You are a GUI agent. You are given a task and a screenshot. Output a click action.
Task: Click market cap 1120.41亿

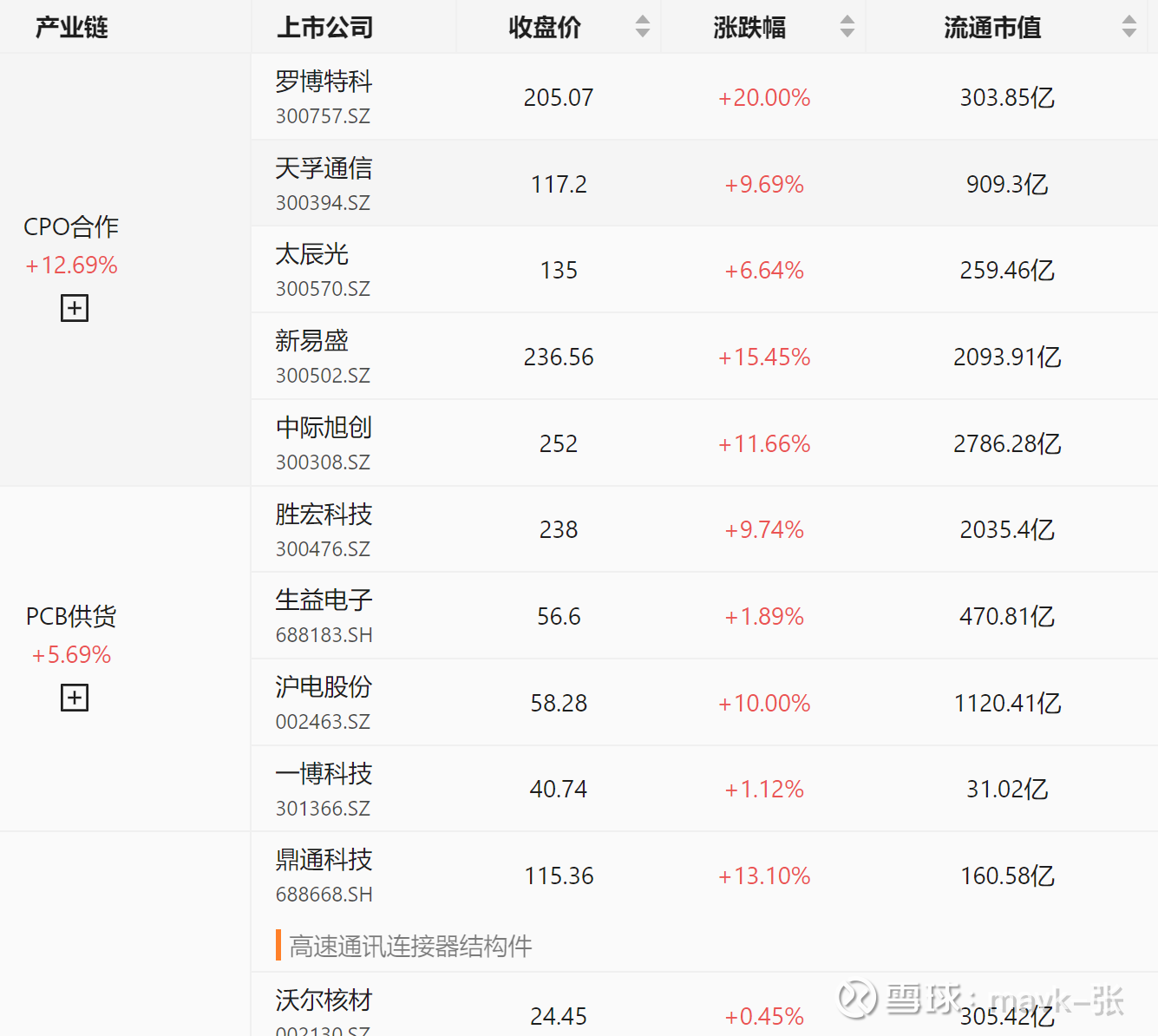pos(1007,704)
